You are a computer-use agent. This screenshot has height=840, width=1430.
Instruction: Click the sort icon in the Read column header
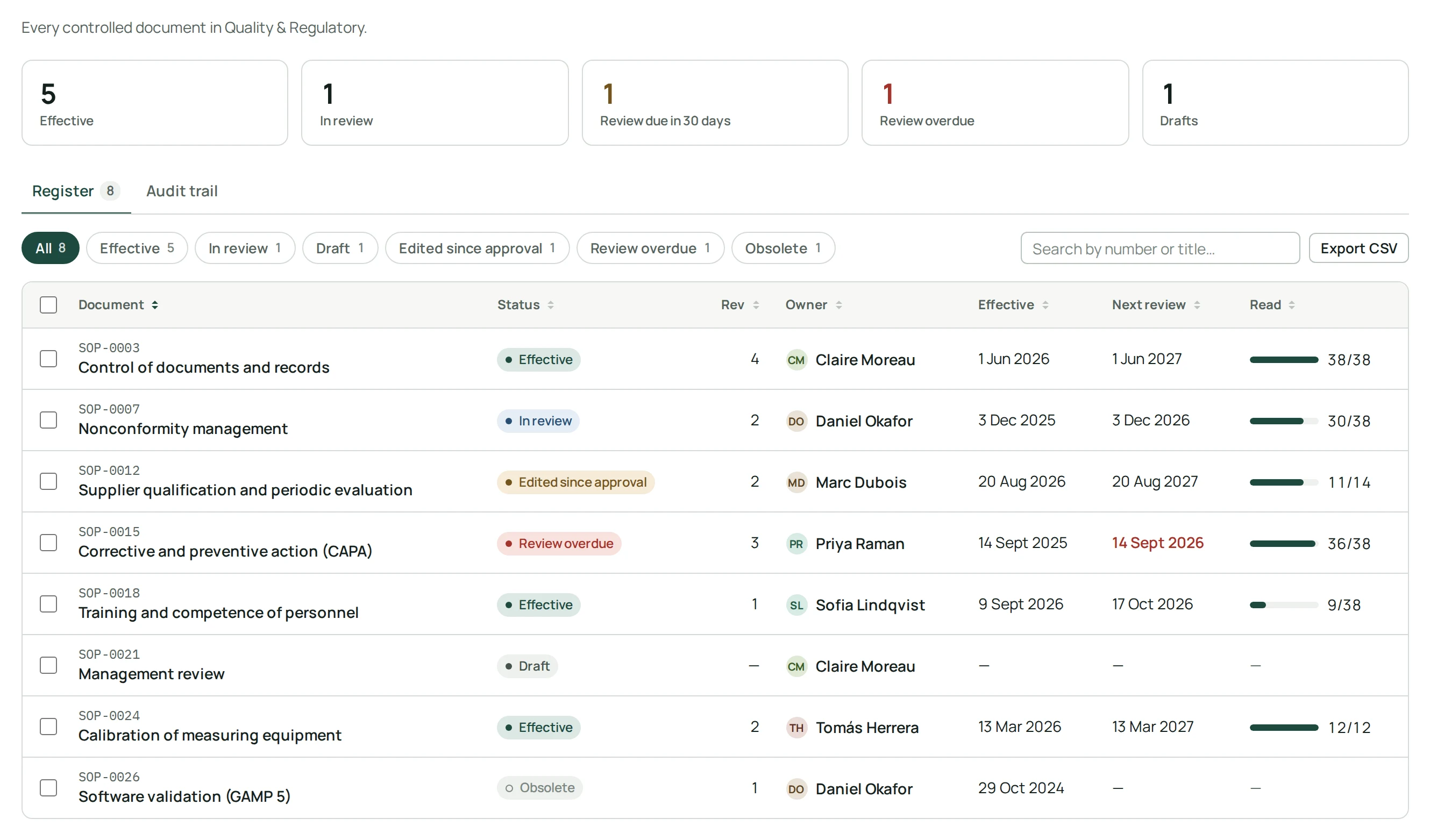pyautogui.click(x=1292, y=305)
